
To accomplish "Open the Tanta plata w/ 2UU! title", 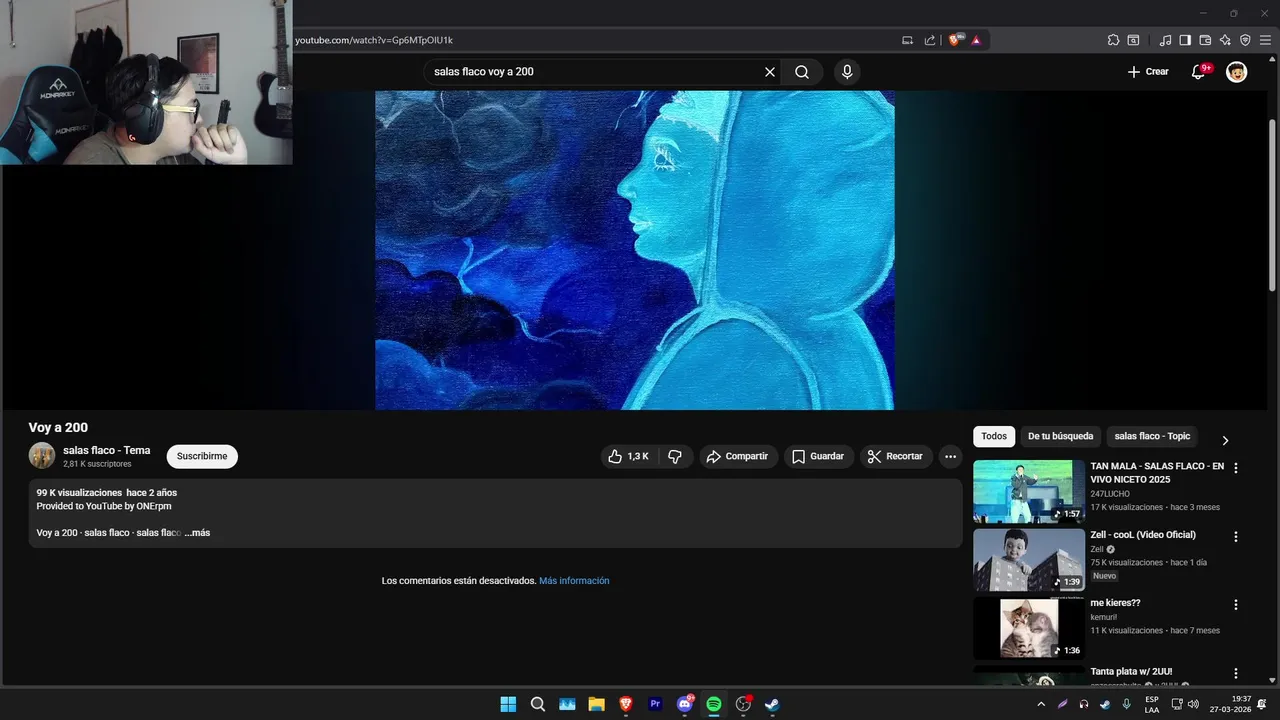I will (1131, 672).
